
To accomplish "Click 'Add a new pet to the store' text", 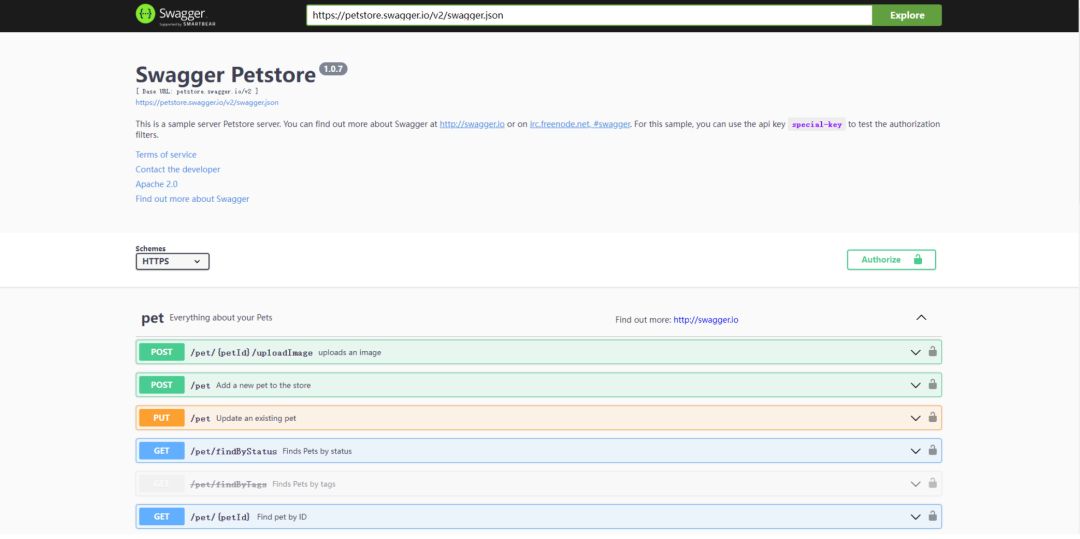I will [x=263, y=385].
